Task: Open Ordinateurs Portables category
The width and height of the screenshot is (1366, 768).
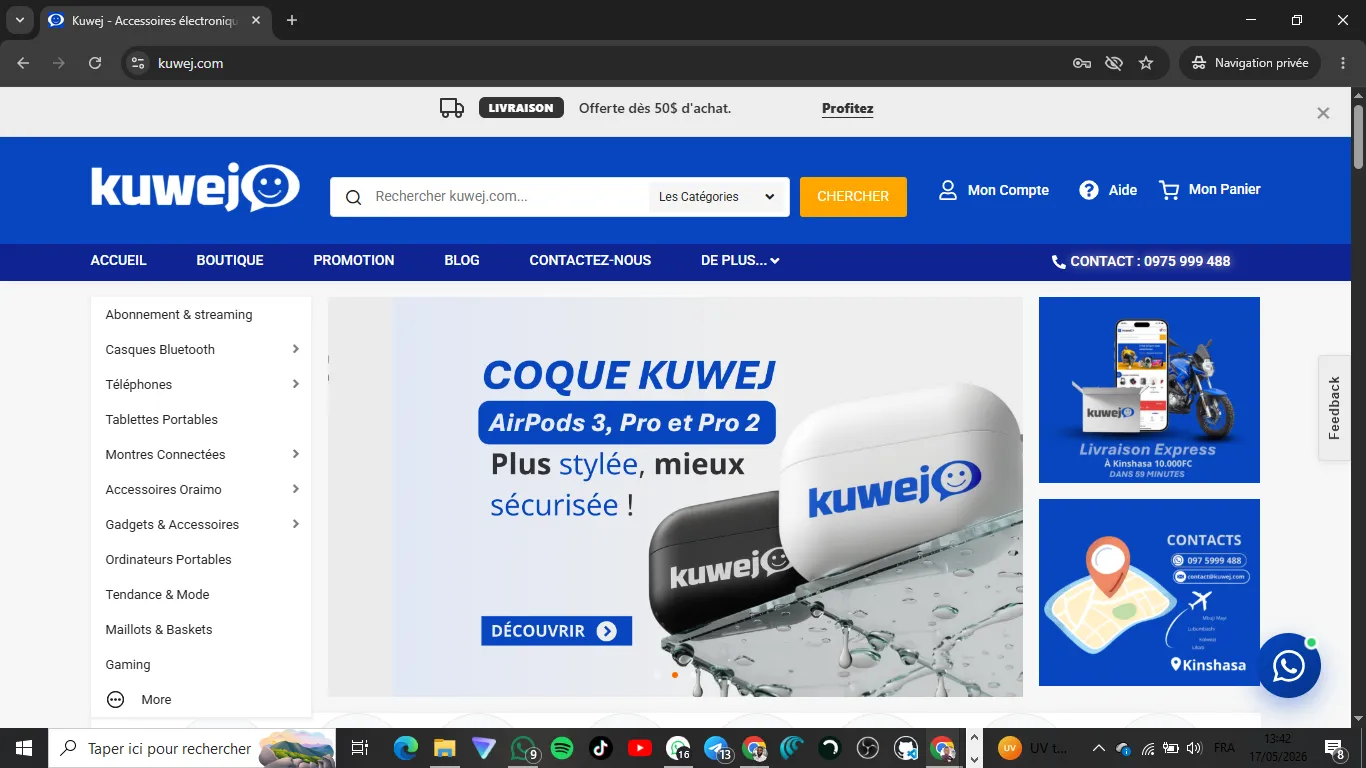Action: pos(169,560)
